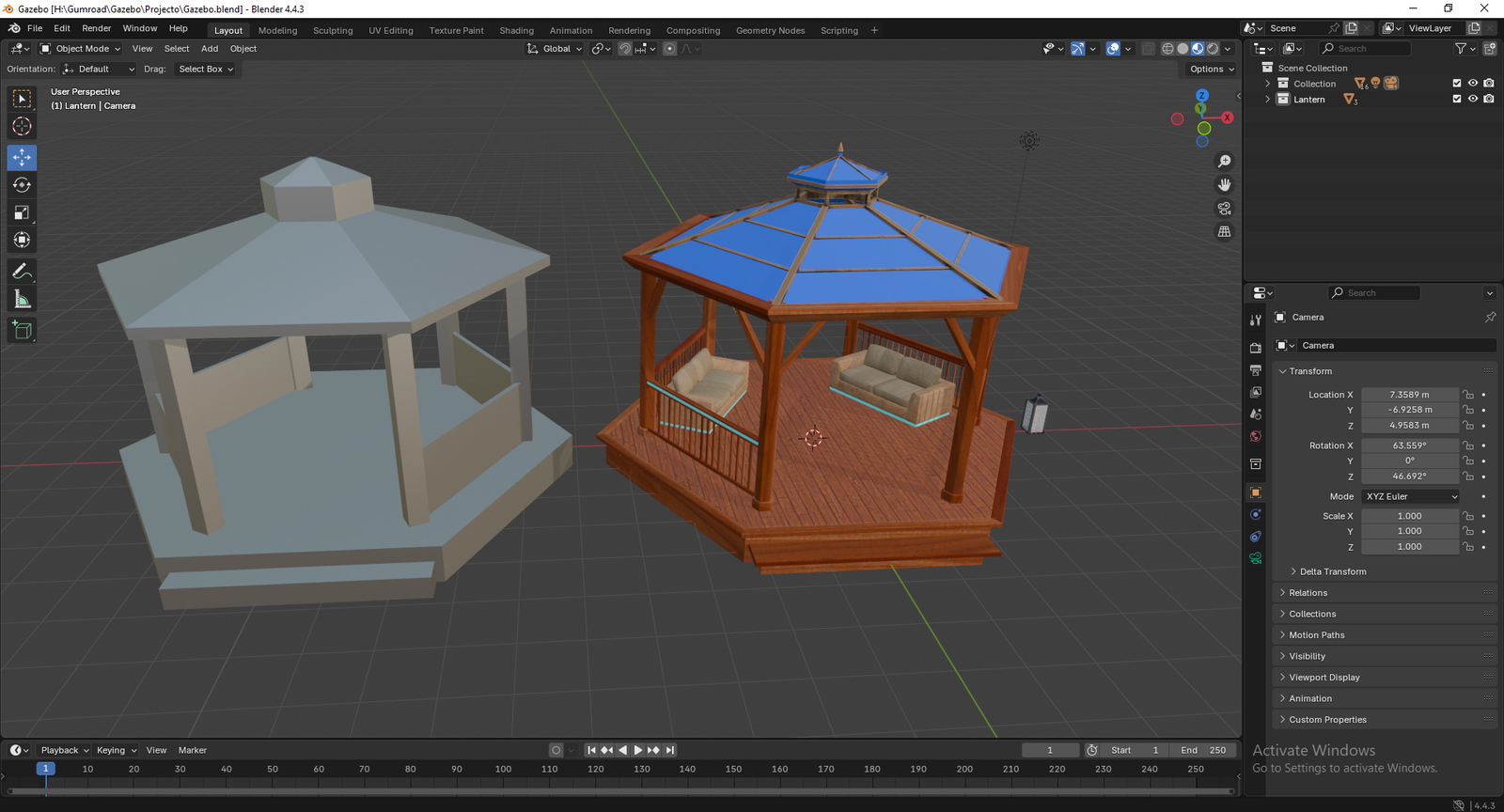
Task: Select the Scale tool
Action: (x=22, y=213)
